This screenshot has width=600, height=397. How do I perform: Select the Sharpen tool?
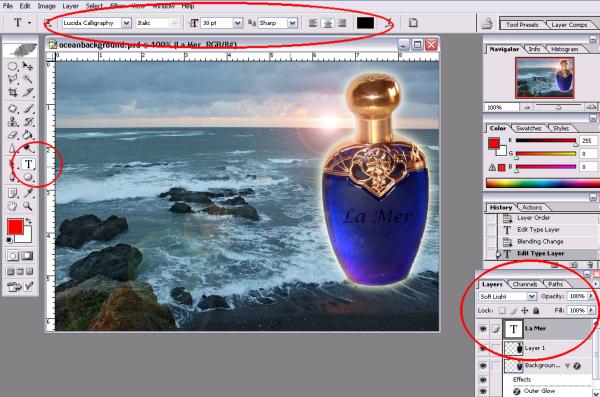click(x=13, y=148)
